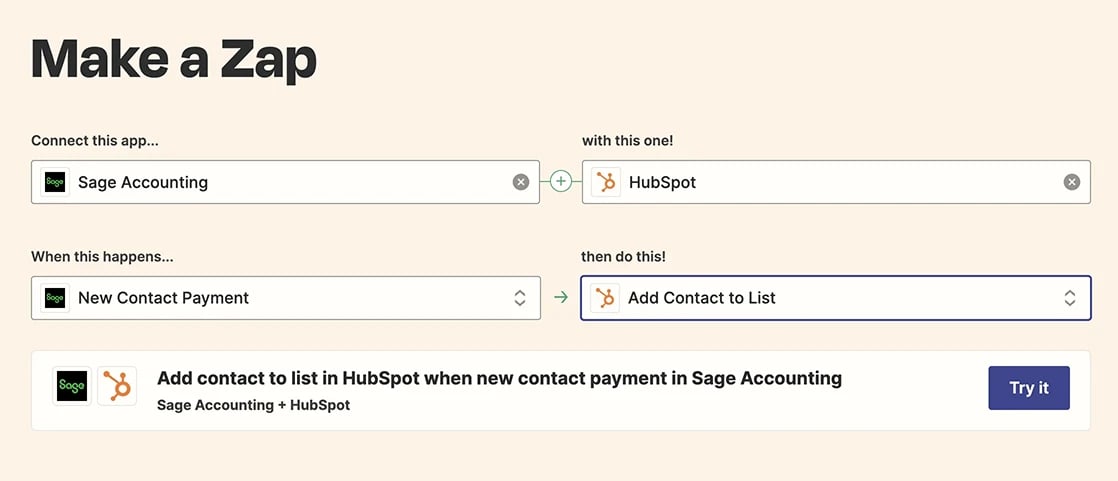Click the HubSpot logo in the second app field
This screenshot has width=1118, height=481.
(606, 182)
